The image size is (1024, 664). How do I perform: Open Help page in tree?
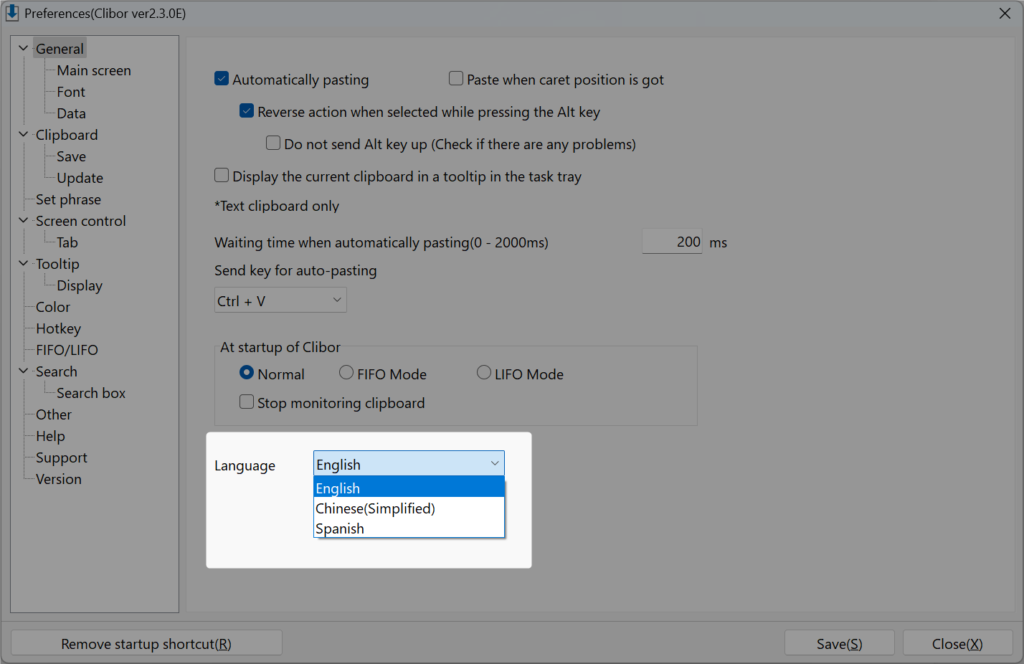click(50, 436)
